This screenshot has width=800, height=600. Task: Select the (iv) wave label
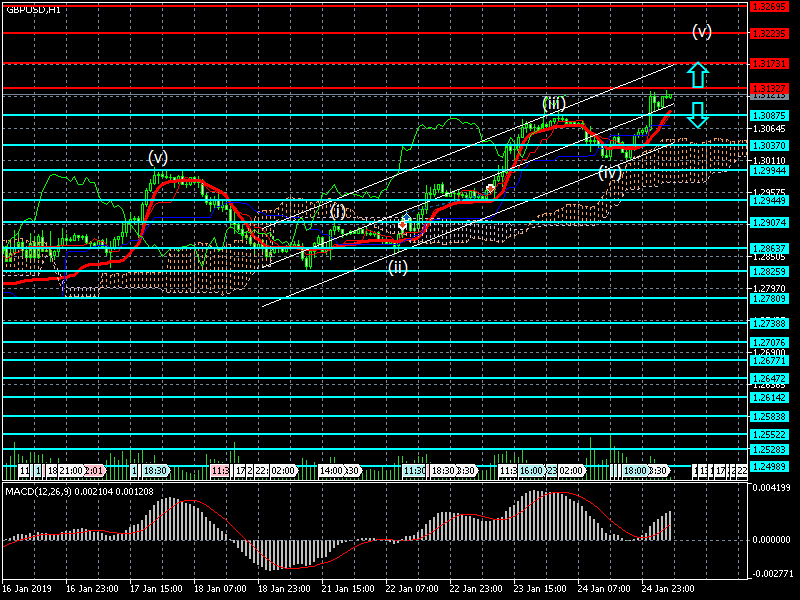tap(610, 172)
